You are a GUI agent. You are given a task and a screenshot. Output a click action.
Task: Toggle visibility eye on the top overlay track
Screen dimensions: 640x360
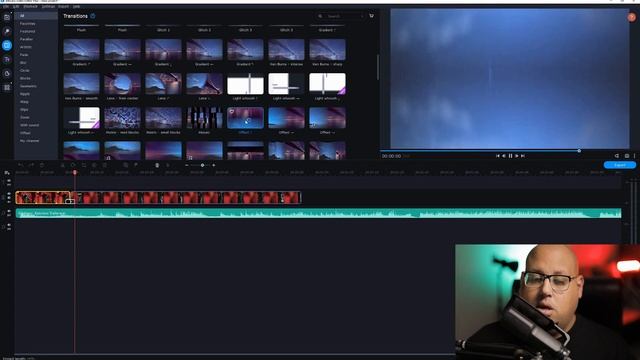pos(9,180)
